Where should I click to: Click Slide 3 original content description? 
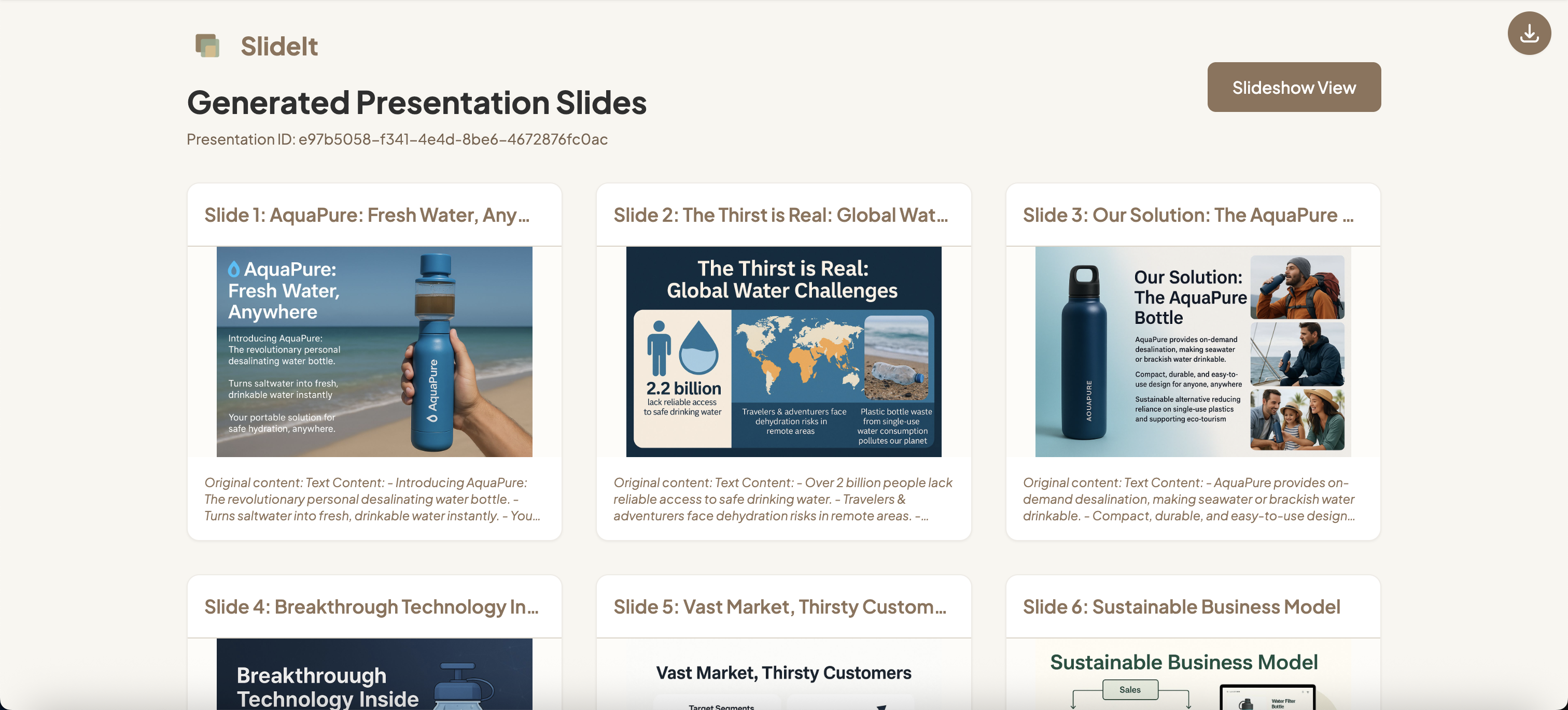(1189, 499)
